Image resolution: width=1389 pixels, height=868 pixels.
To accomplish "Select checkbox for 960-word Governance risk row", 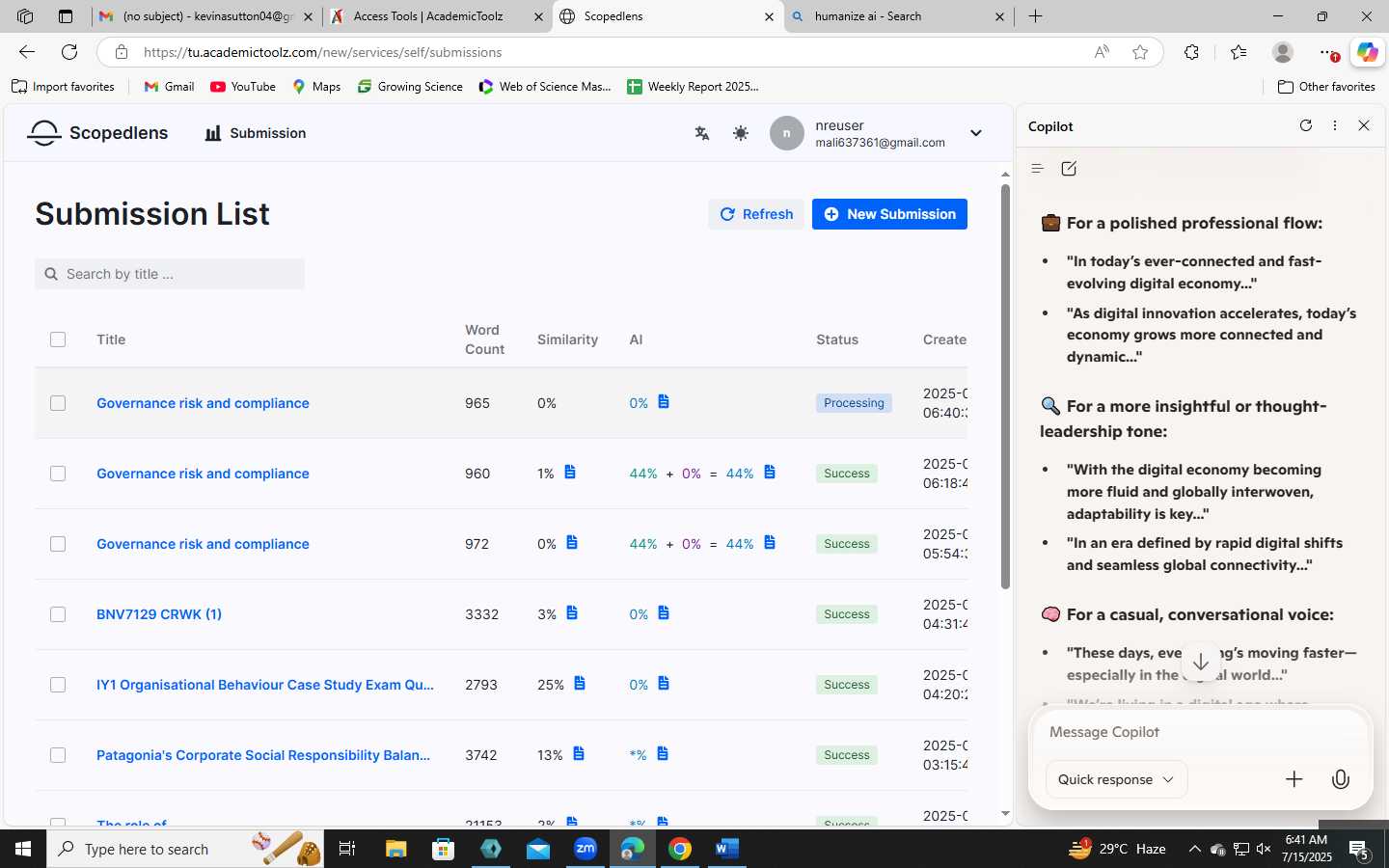I will tap(58, 474).
